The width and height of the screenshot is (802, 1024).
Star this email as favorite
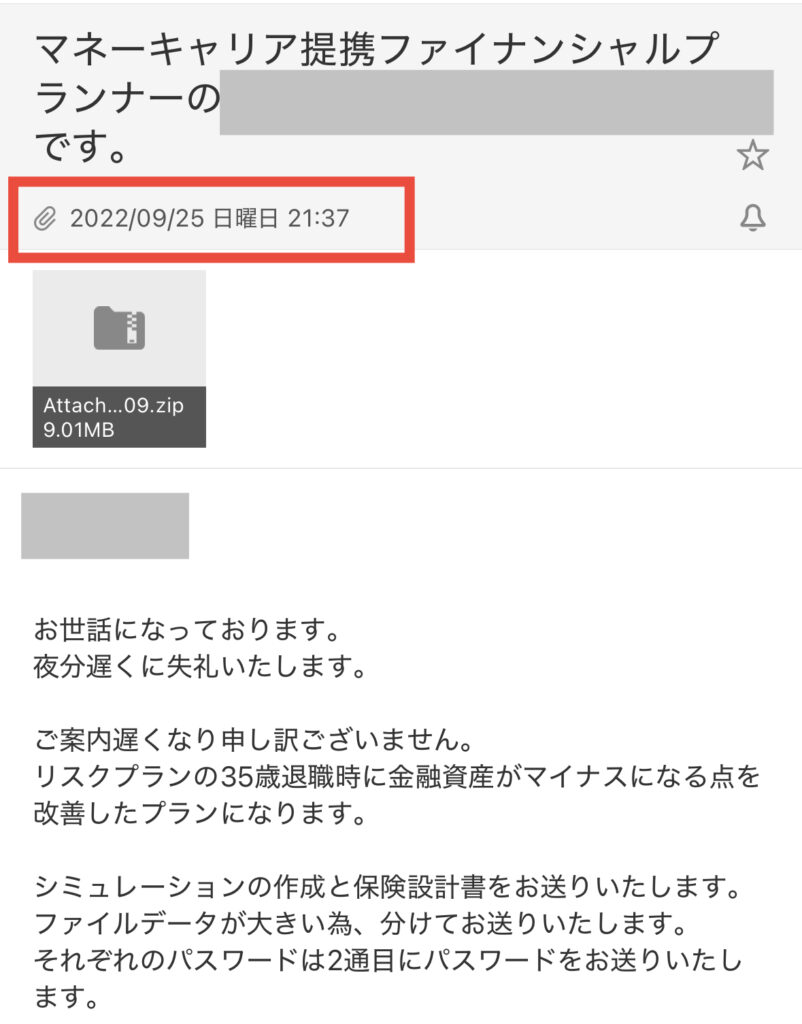[x=752, y=155]
